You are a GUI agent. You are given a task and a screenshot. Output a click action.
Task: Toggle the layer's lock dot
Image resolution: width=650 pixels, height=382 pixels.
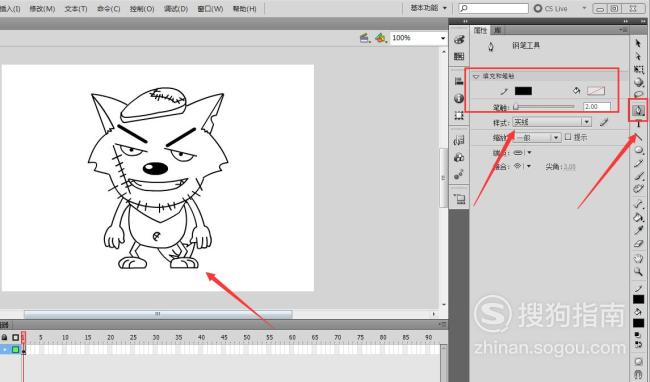click(5, 350)
